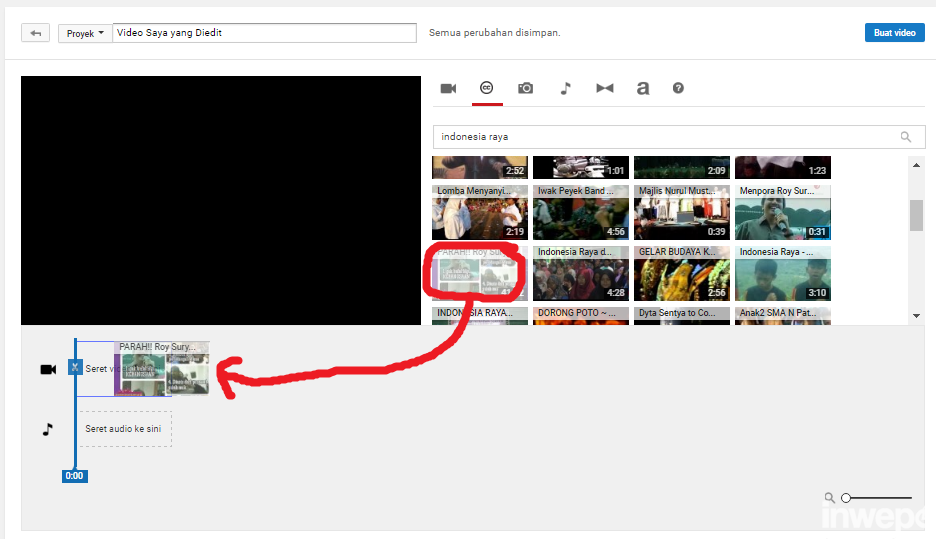This screenshot has width=936, height=539.
Task: Click the results list scroll down arrow
Action: point(916,316)
